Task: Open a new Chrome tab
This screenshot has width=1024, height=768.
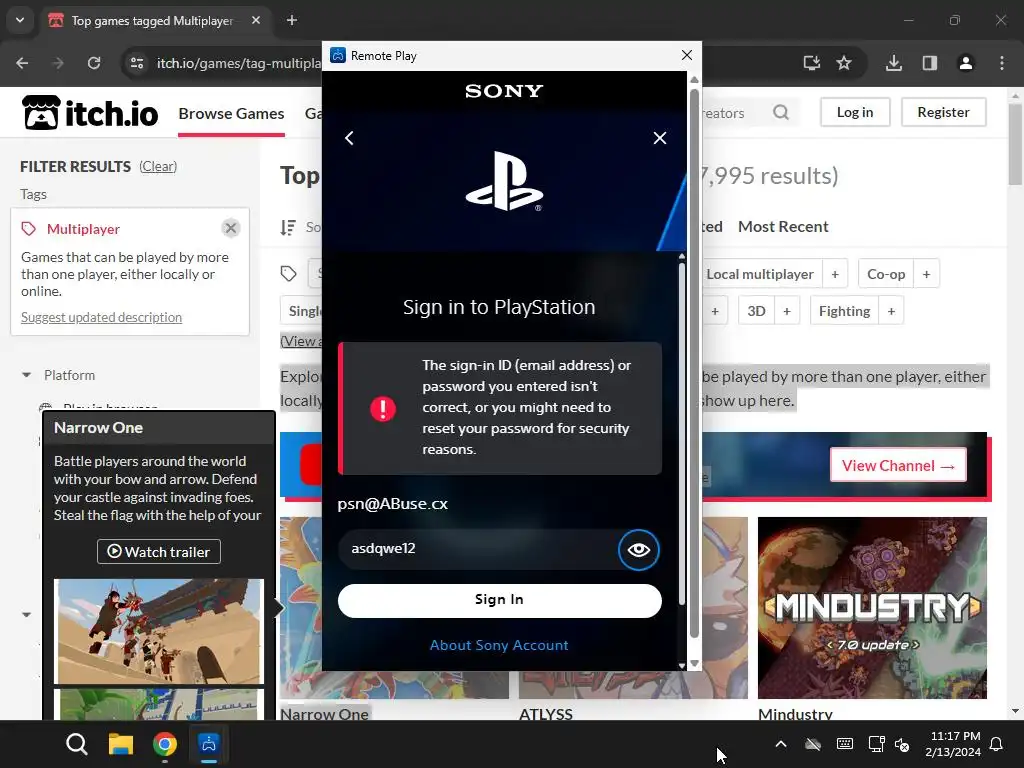Action: [x=292, y=20]
